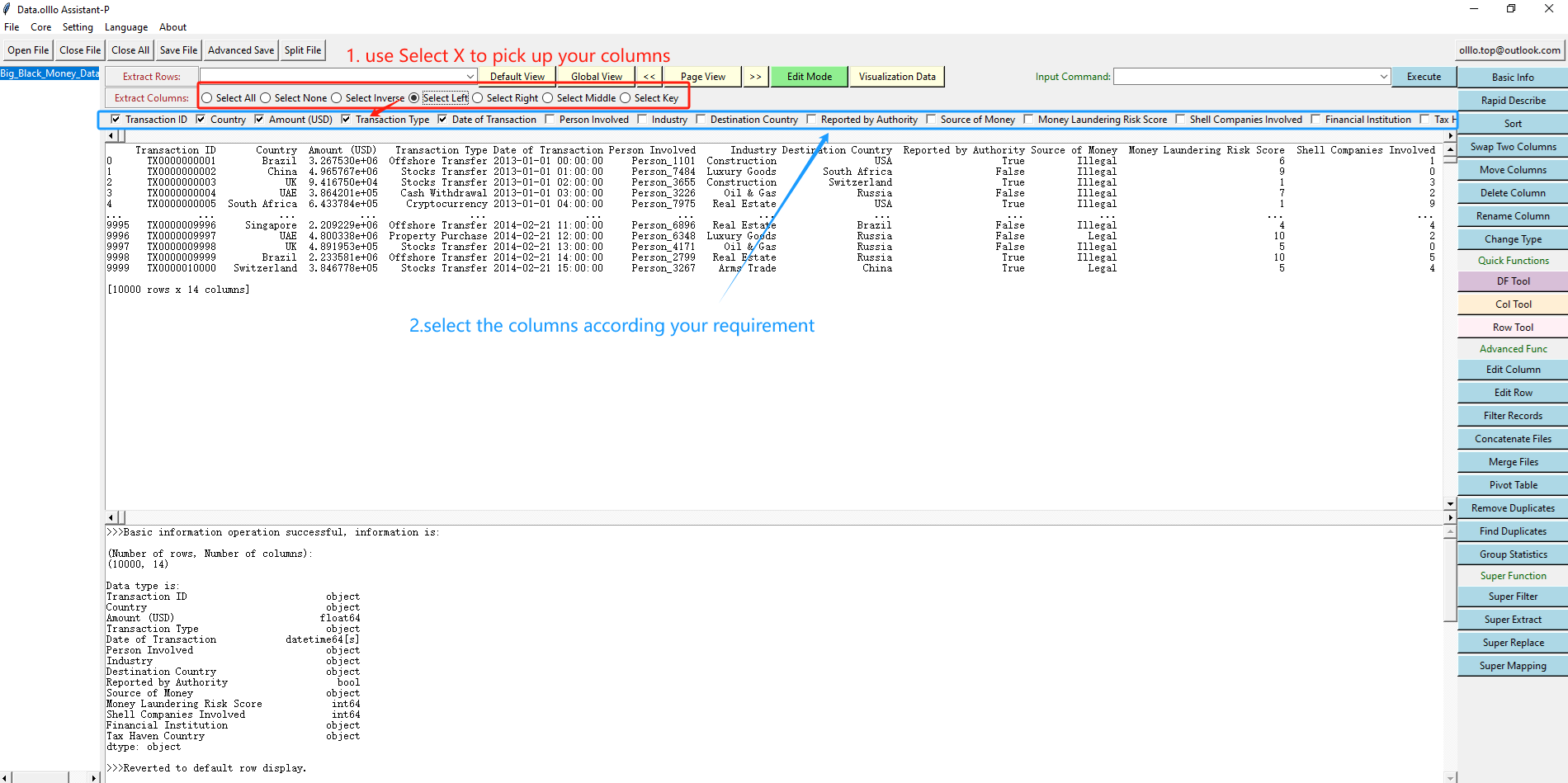Image resolution: width=1568 pixels, height=783 pixels.
Task: Check the Person Involved column checkbox
Action: point(550,120)
